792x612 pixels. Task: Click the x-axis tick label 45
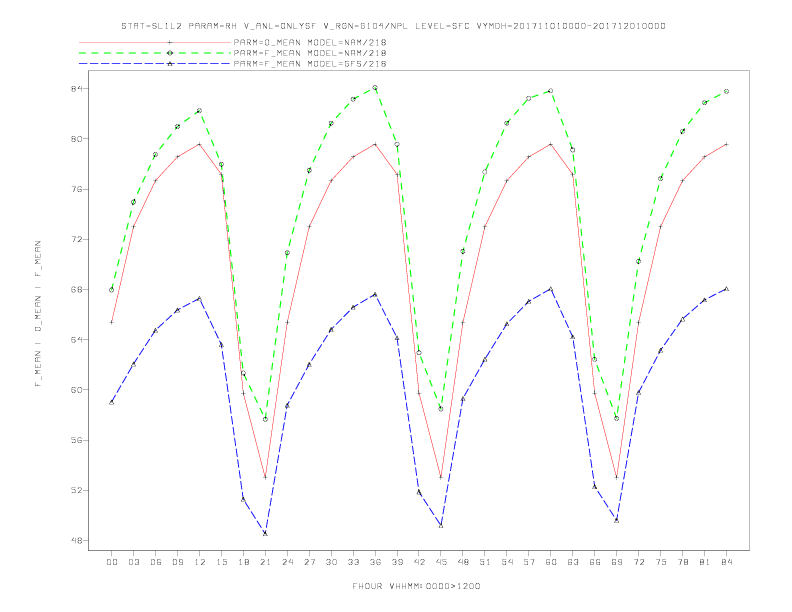click(x=441, y=562)
